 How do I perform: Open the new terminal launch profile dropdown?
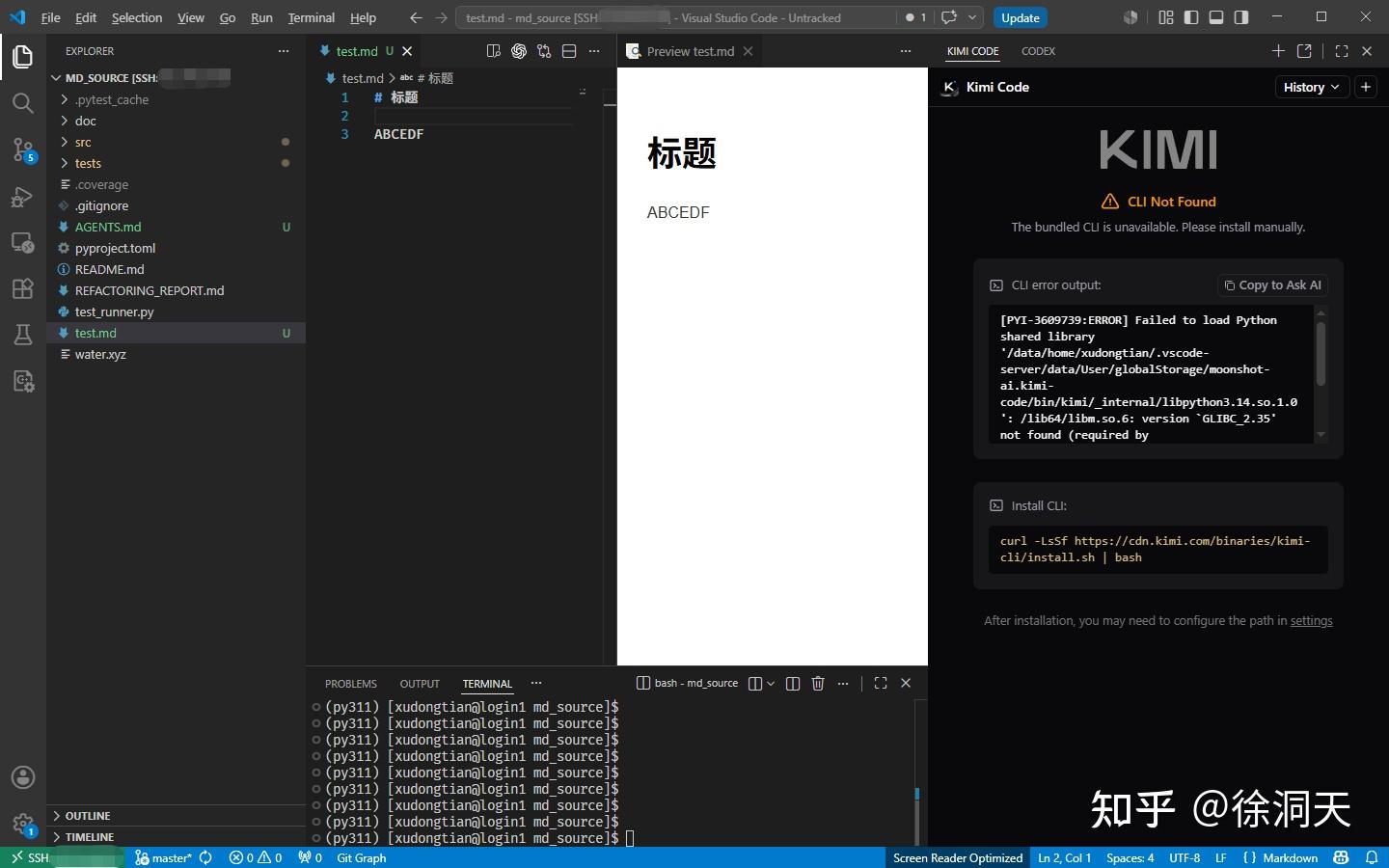pos(771,683)
